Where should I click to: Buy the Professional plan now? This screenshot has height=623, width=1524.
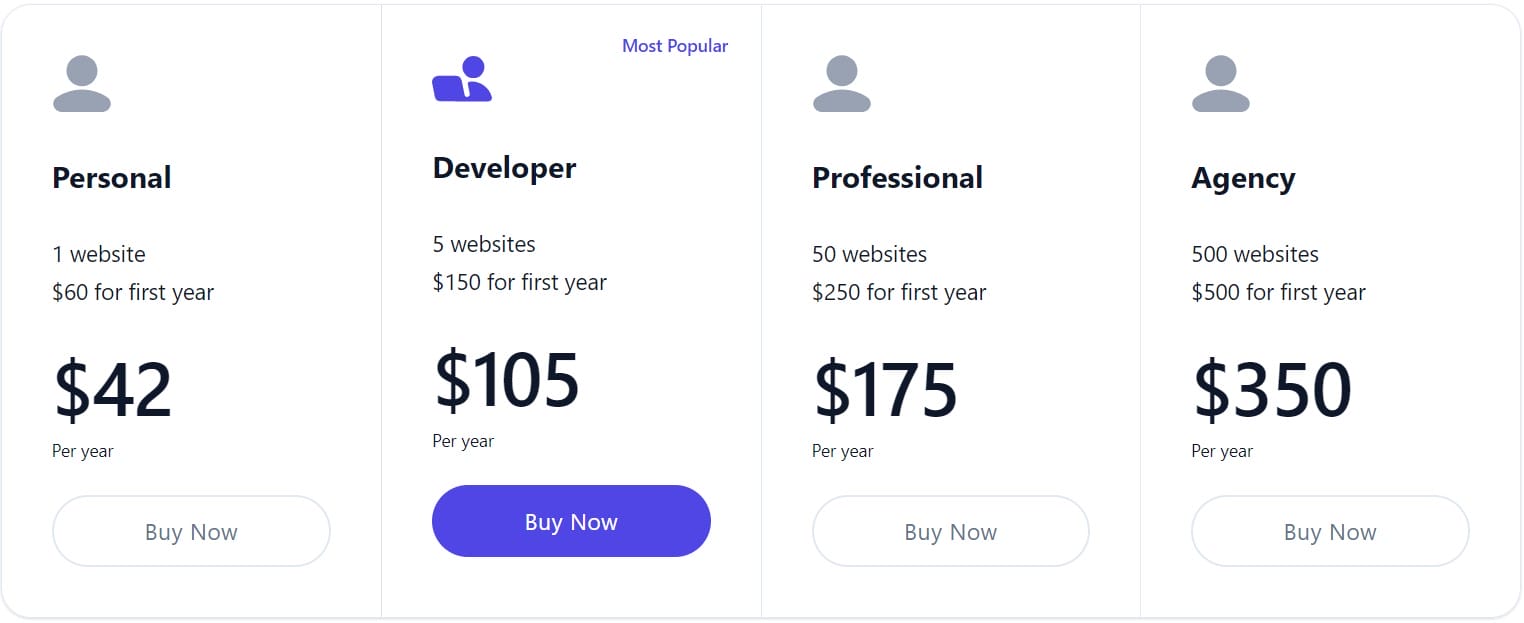click(x=950, y=531)
